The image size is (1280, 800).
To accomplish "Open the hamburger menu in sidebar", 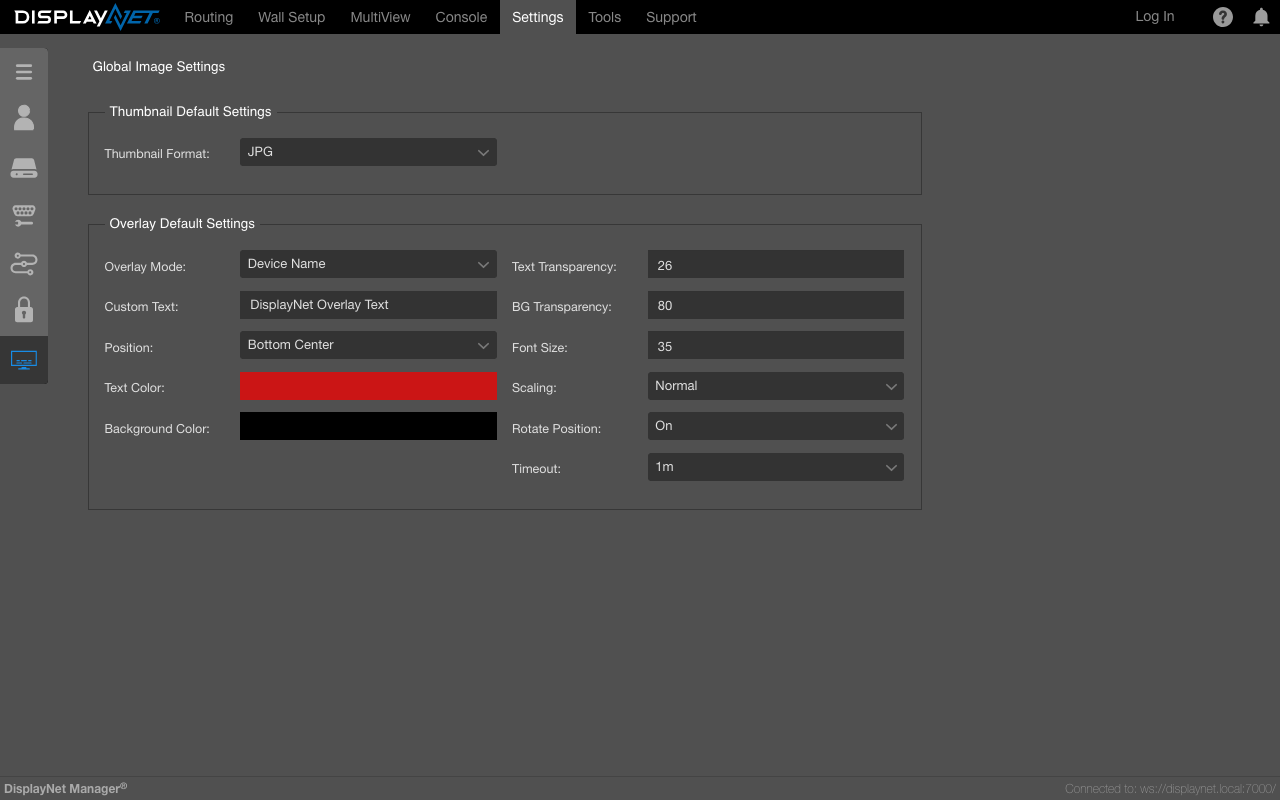I will pos(24,72).
